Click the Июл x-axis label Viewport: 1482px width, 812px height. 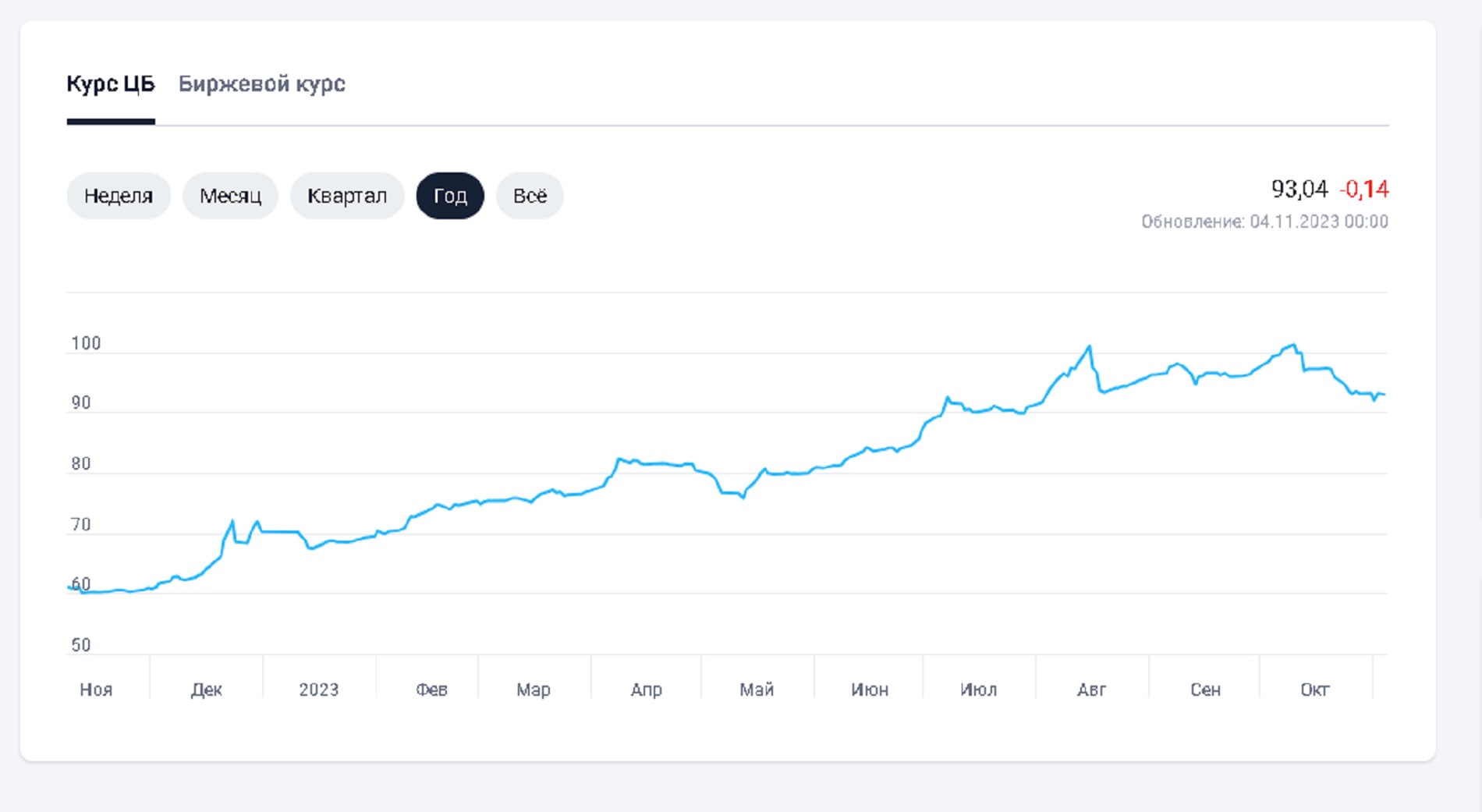pyautogui.click(x=979, y=690)
